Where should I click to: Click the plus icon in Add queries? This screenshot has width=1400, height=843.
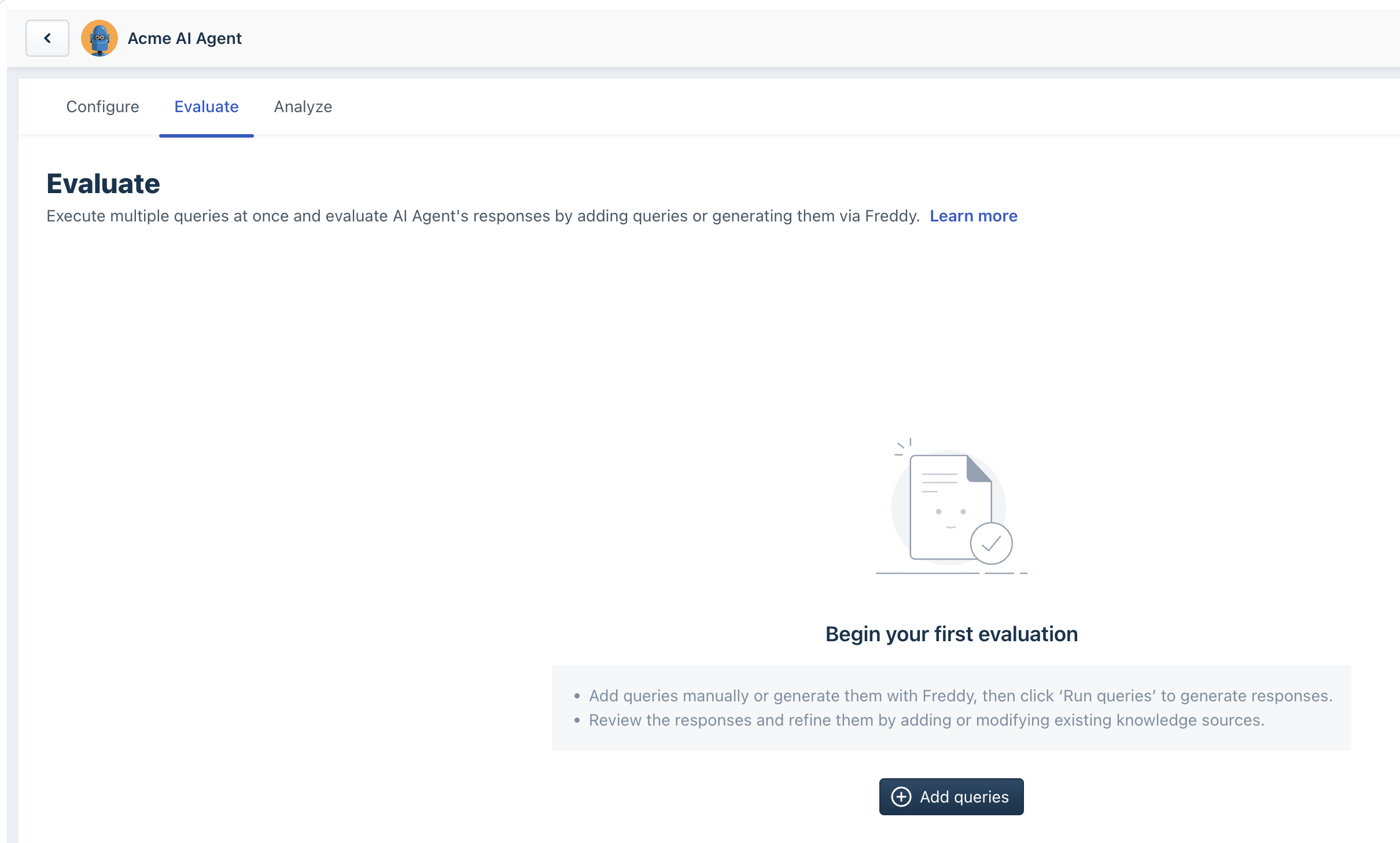pos(901,797)
